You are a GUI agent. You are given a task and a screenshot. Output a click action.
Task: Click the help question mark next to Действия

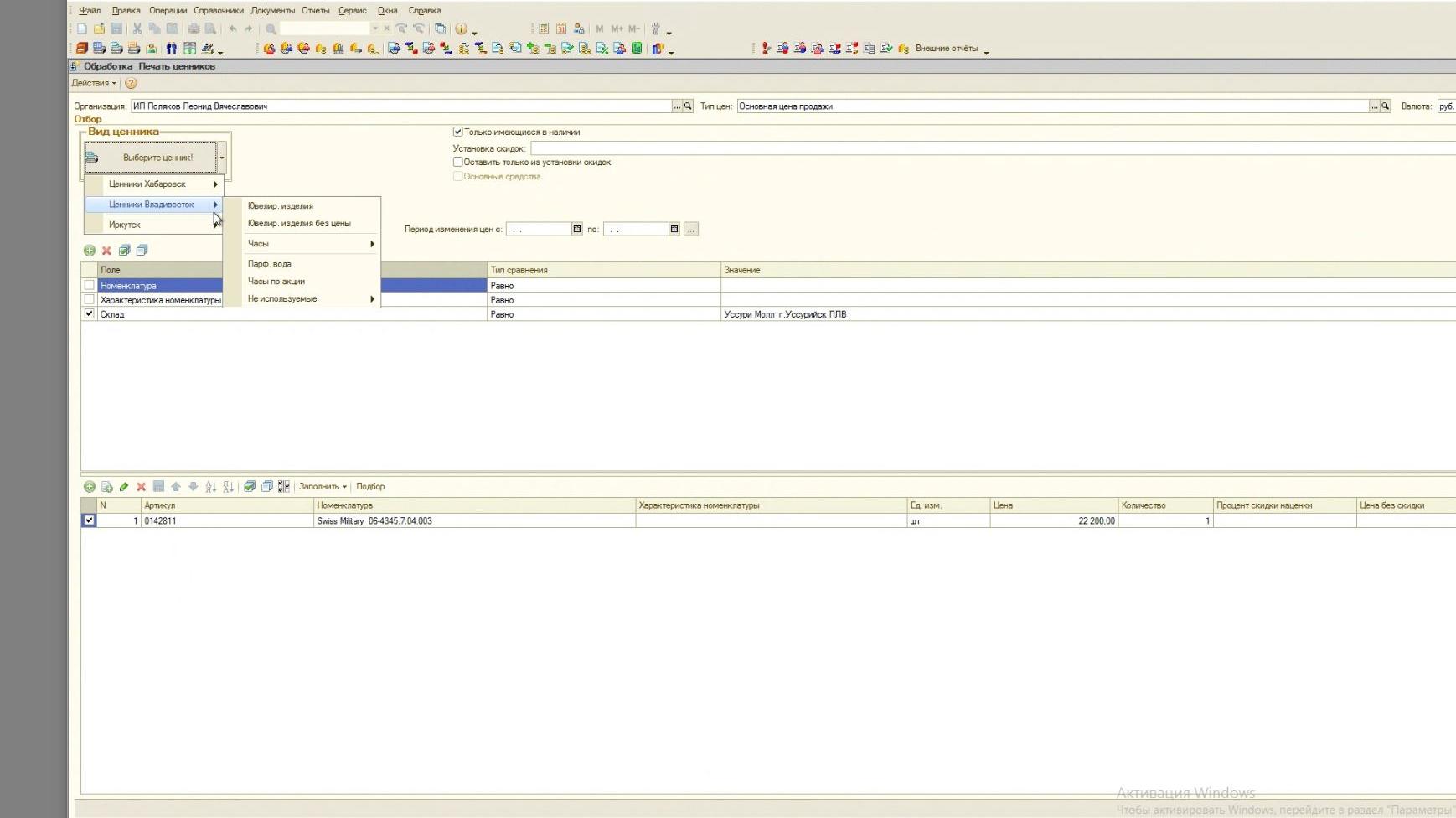coord(131,83)
